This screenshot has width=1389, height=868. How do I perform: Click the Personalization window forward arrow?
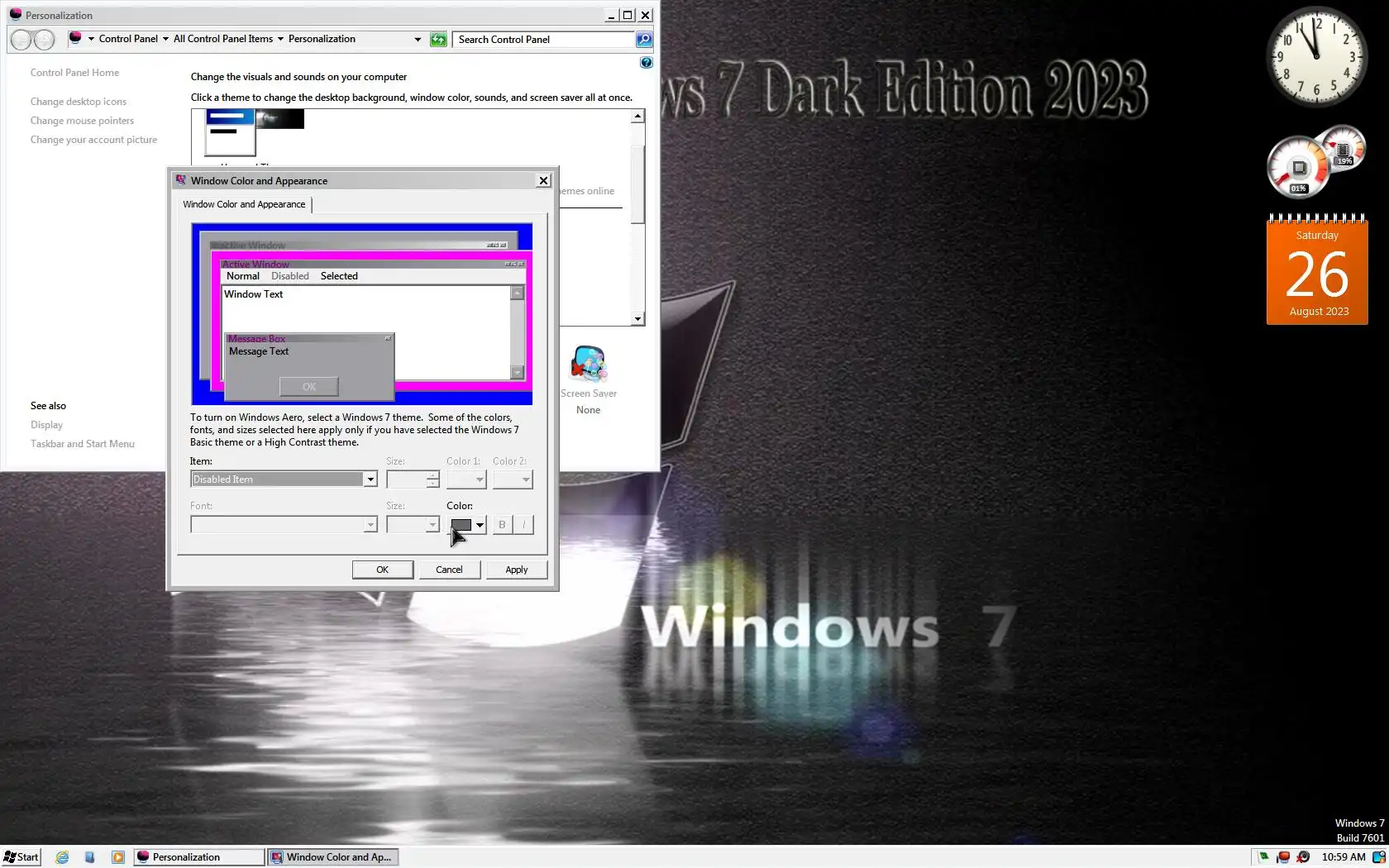45,39
